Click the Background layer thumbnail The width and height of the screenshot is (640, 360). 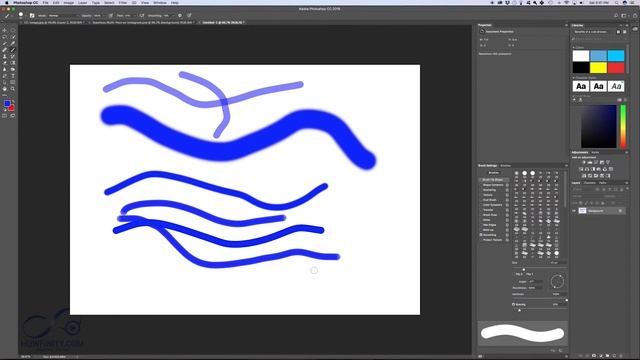point(582,211)
